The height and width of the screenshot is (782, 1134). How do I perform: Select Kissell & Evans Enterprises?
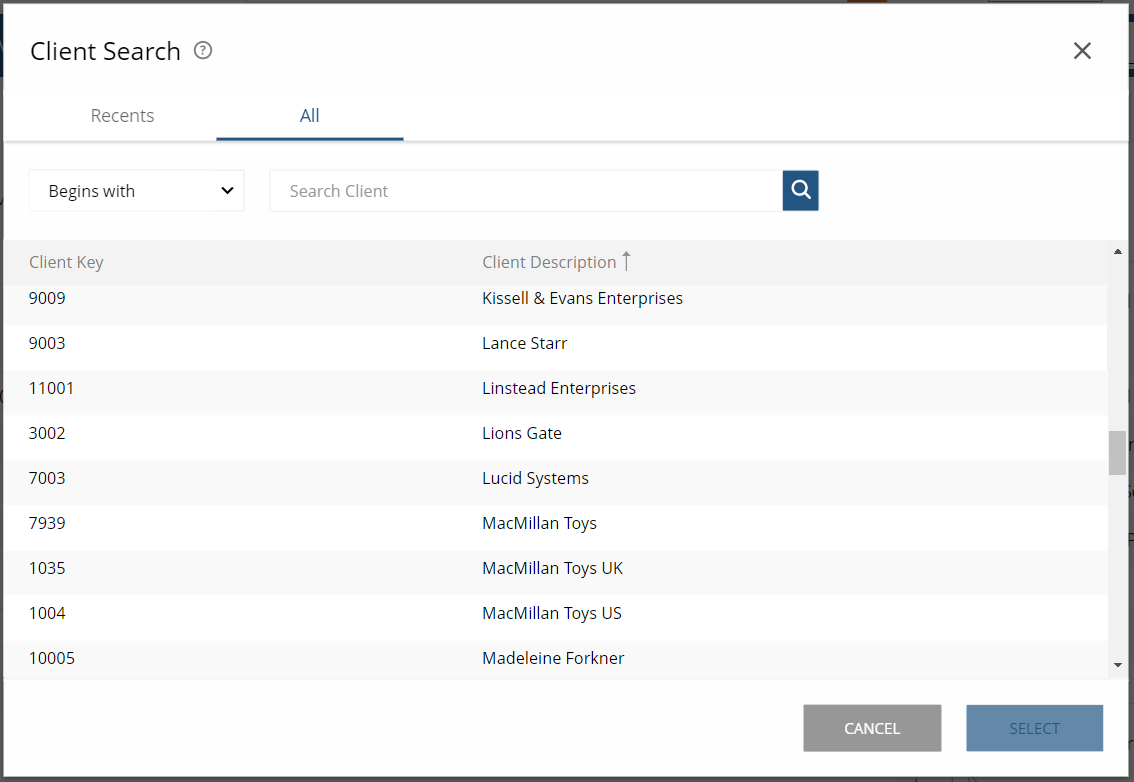tap(582, 297)
